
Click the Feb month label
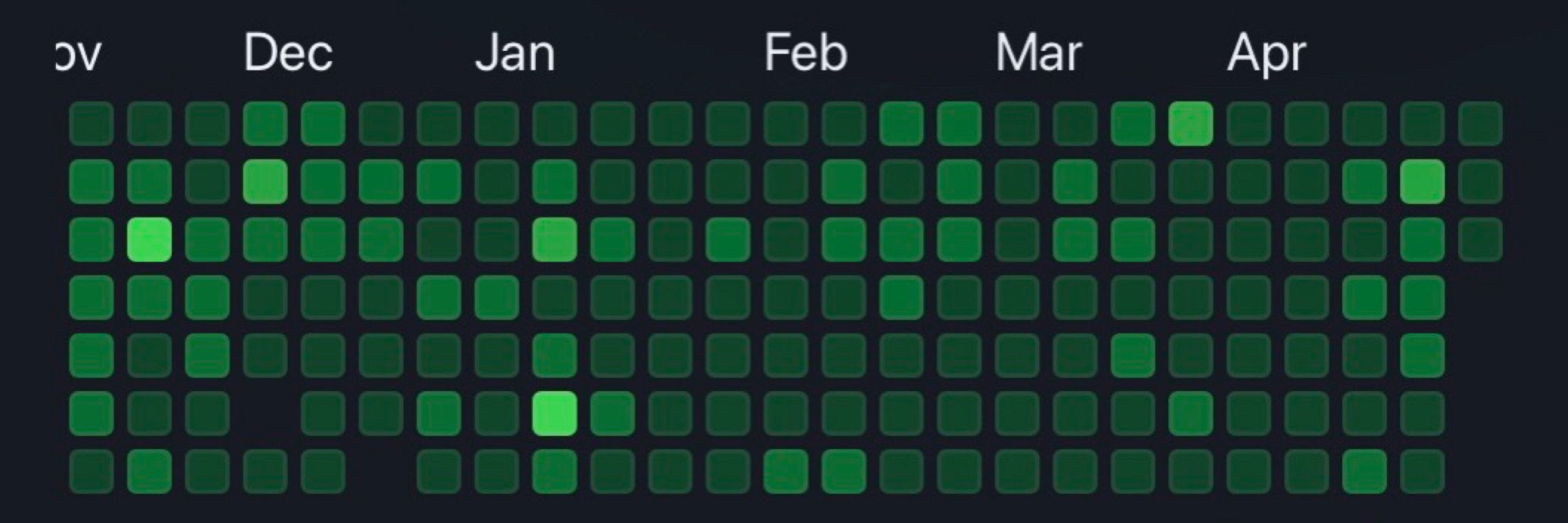(x=806, y=53)
